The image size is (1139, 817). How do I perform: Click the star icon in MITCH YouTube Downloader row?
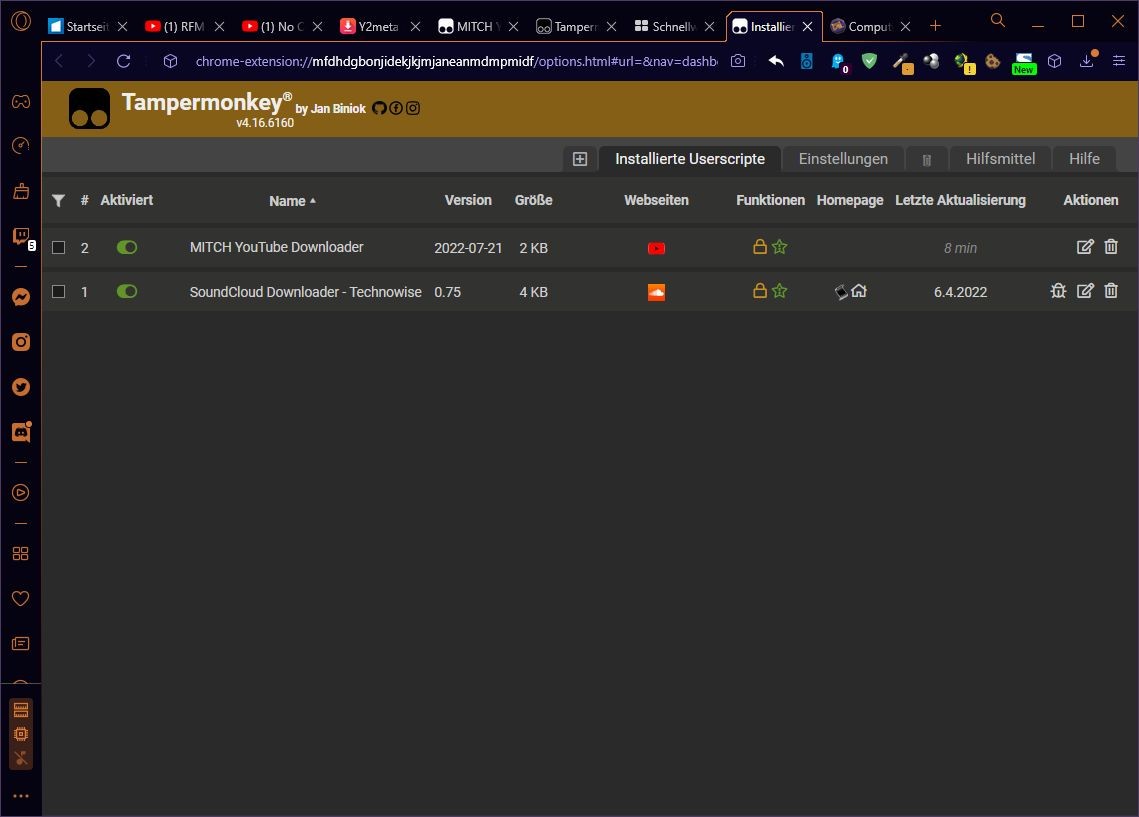pyautogui.click(x=779, y=247)
